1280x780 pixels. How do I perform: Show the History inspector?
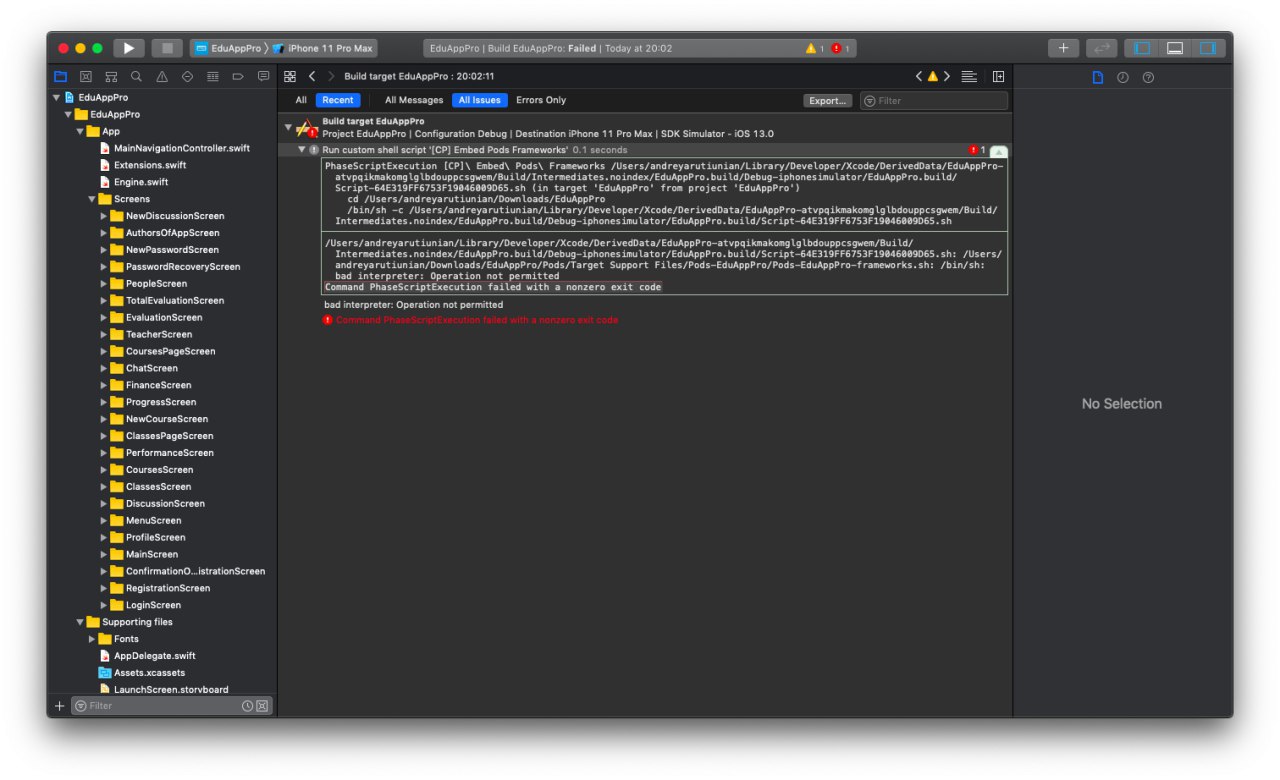tap(1123, 77)
